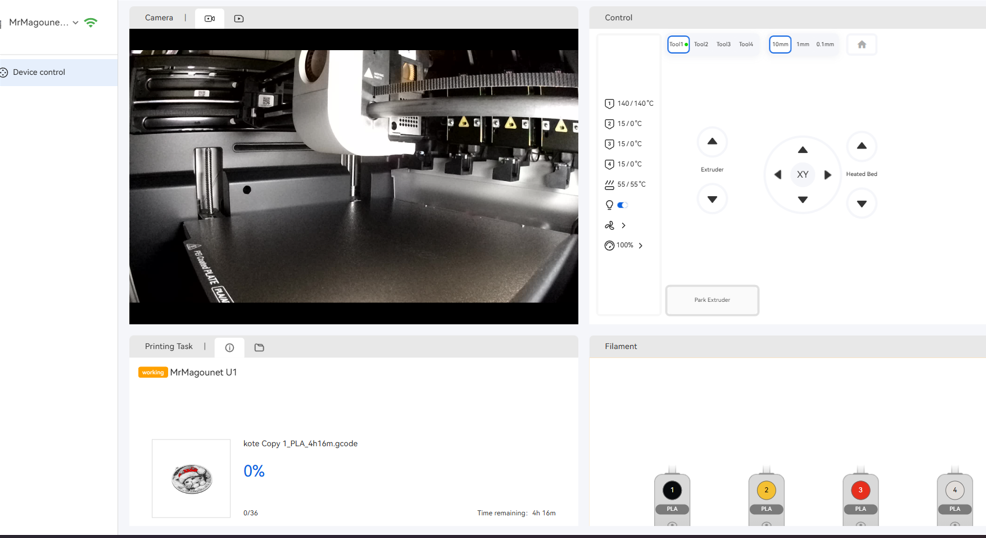Switch to the timelapse video playback tab
The width and height of the screenshot is (986, 538).
239,18
